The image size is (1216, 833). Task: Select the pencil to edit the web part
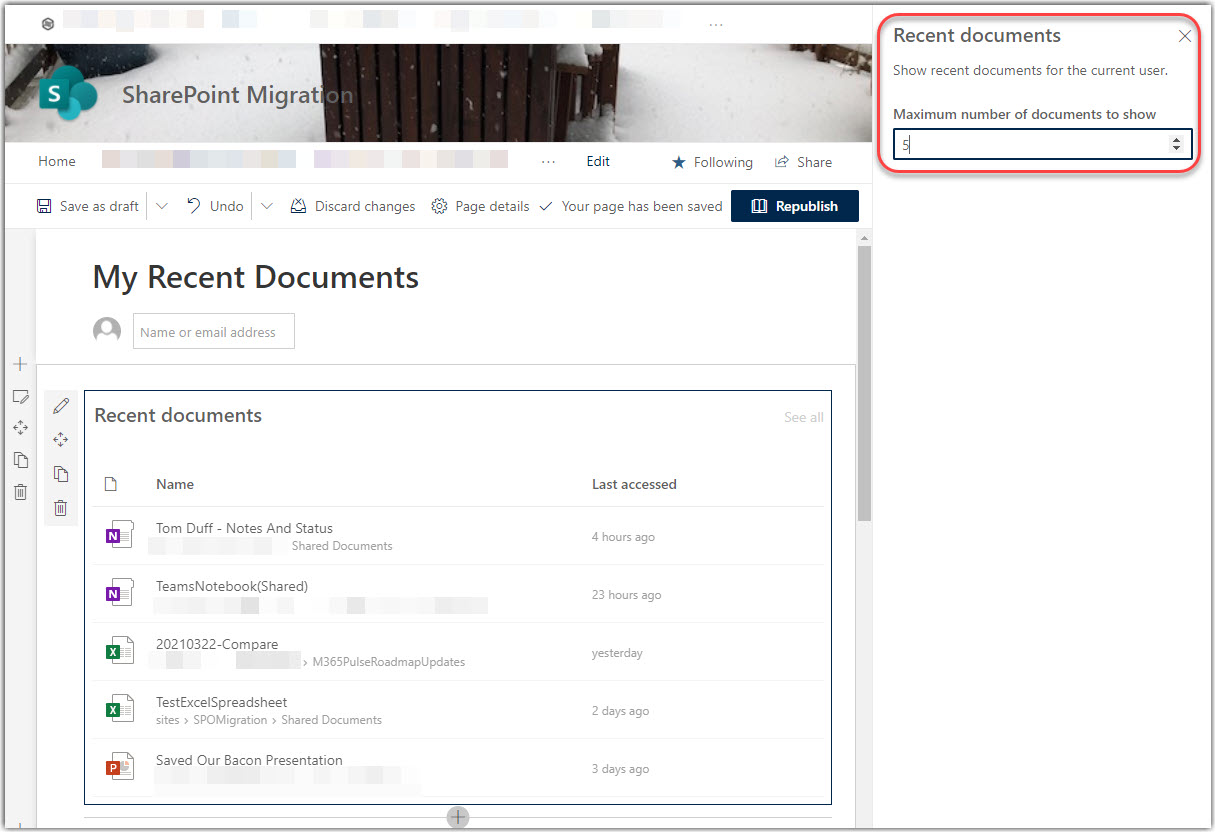pyautogui.click(x=60, y=406)
